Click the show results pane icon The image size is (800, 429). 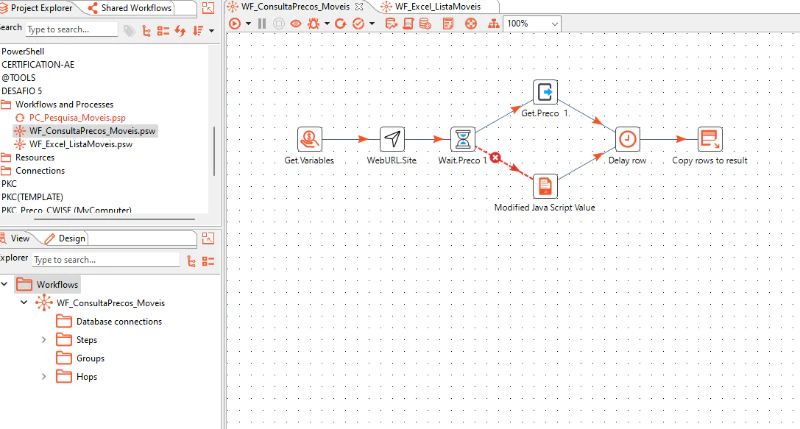[448, 23]
